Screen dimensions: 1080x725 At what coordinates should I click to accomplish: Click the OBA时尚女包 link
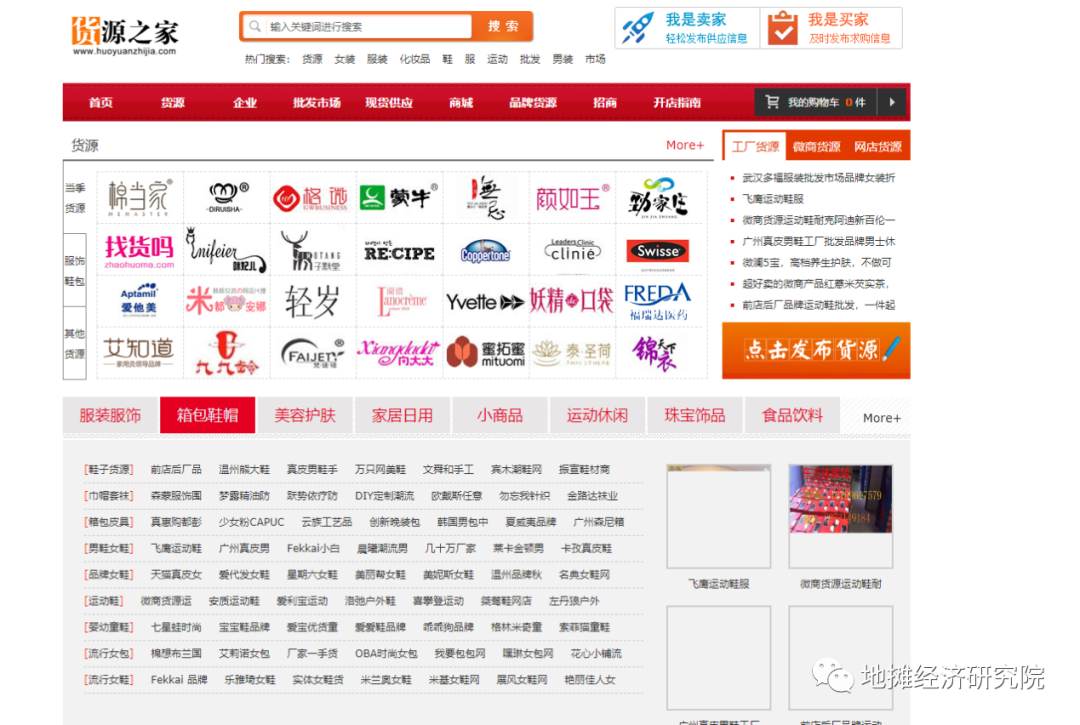[x=386, y=653]
